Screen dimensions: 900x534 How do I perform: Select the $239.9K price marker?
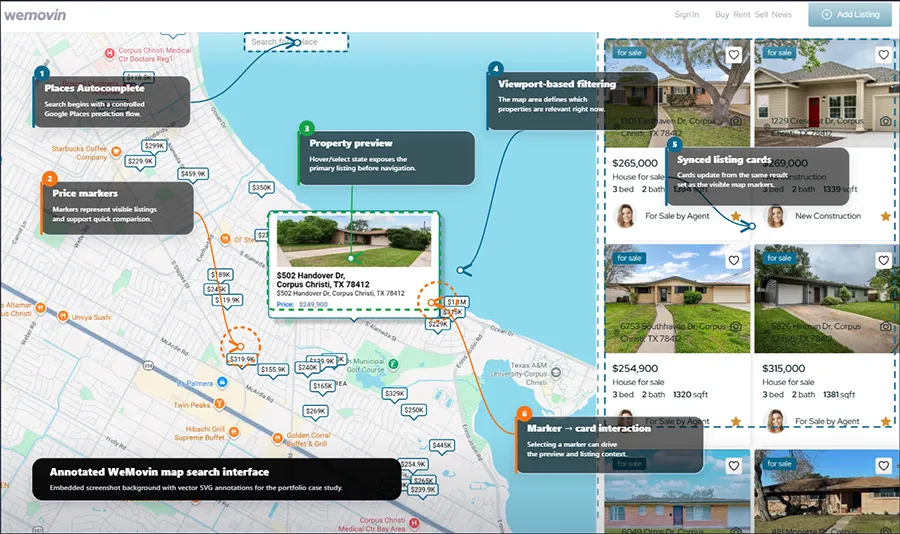423,490
